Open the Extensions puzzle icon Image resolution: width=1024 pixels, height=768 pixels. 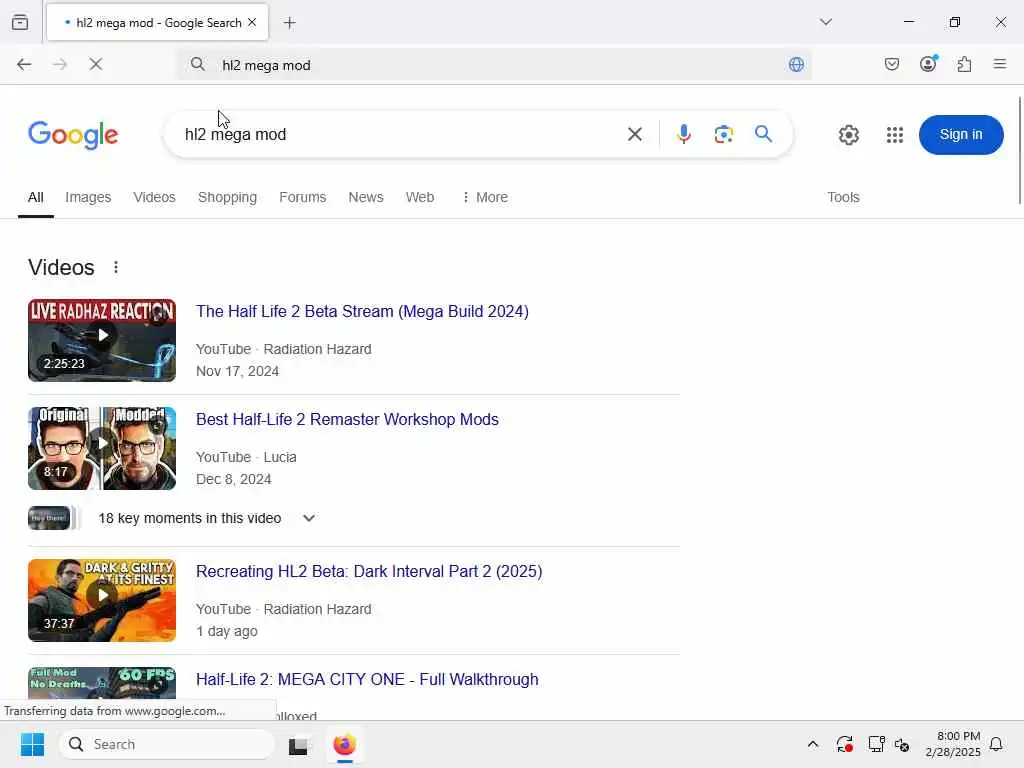tap(964, 64)
